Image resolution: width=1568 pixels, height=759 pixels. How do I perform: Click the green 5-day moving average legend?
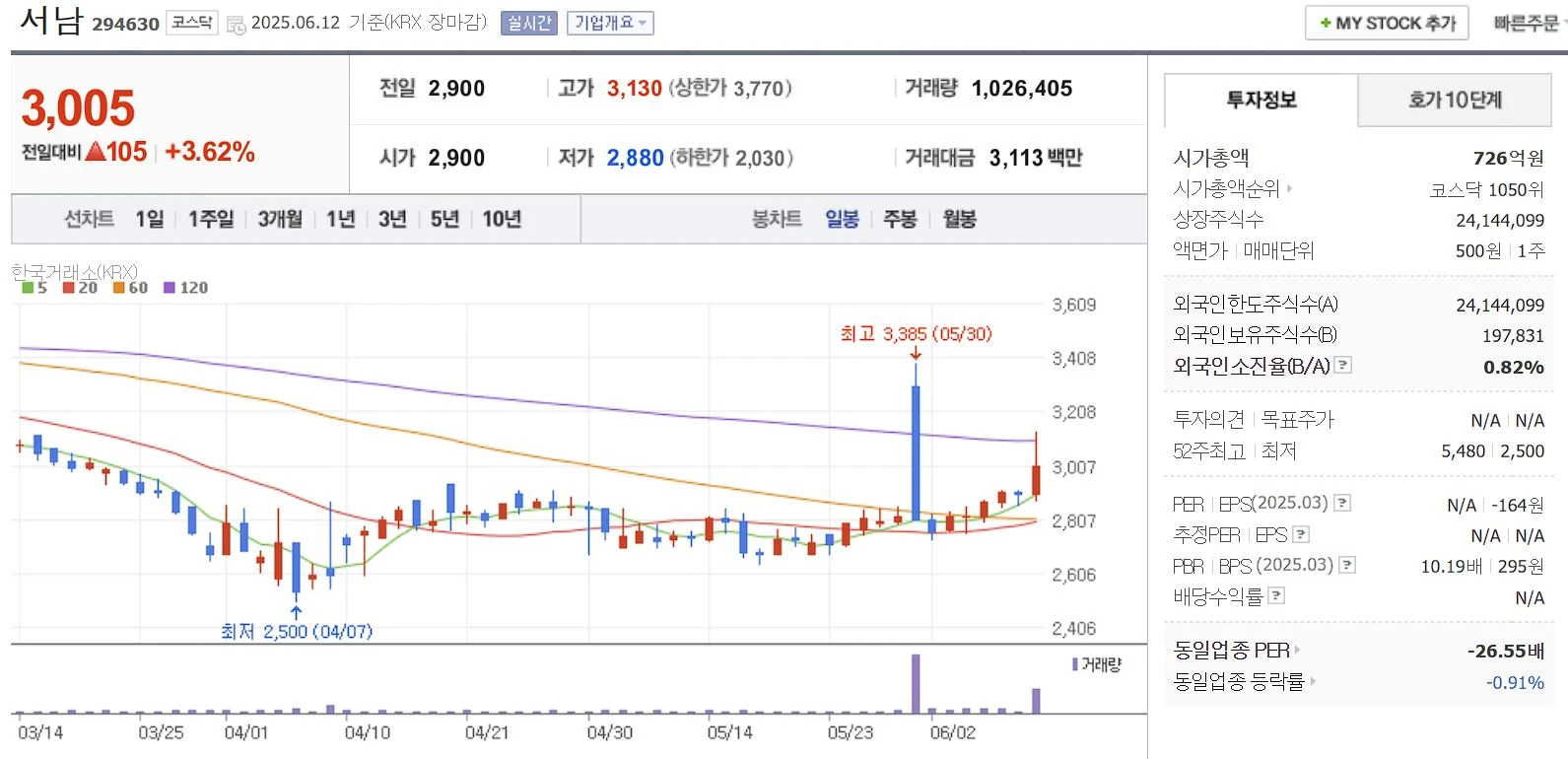pyautogui.click(x=34, y=288)
